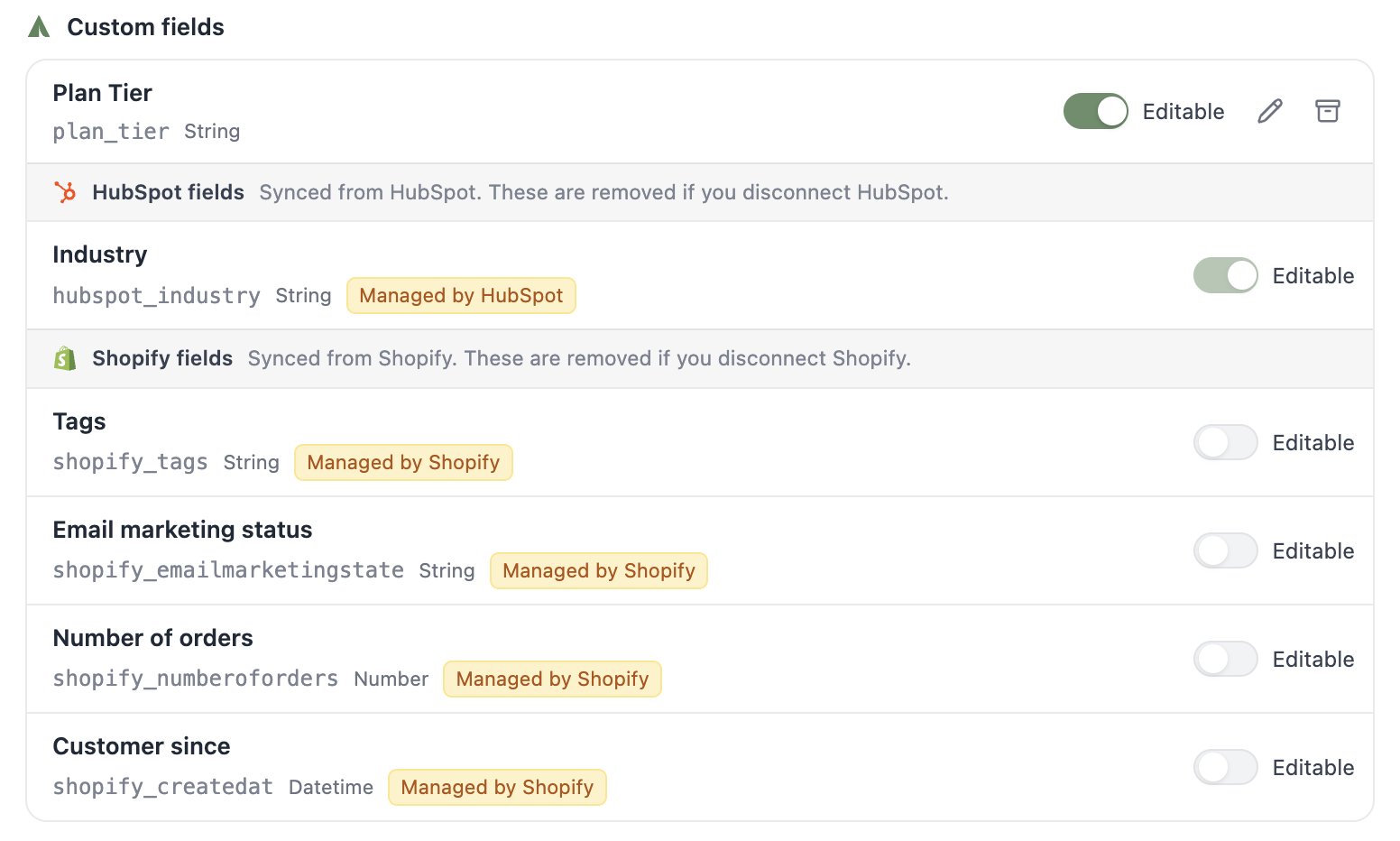Click the Customer since field name

142,746
